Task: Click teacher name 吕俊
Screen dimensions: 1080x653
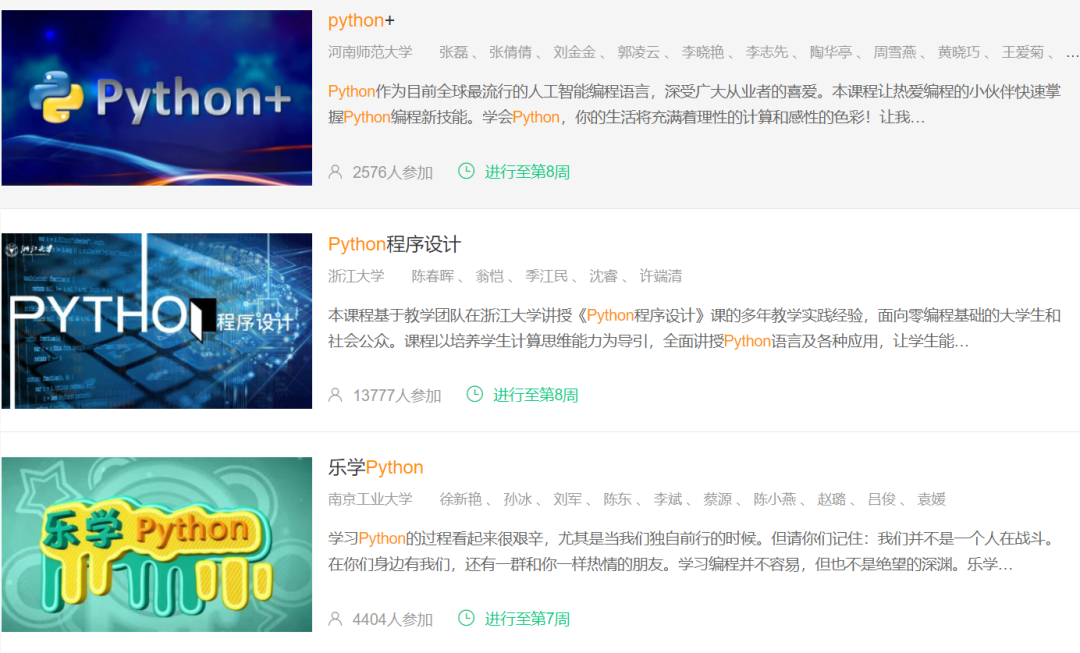Action: [x=882, y=499]
